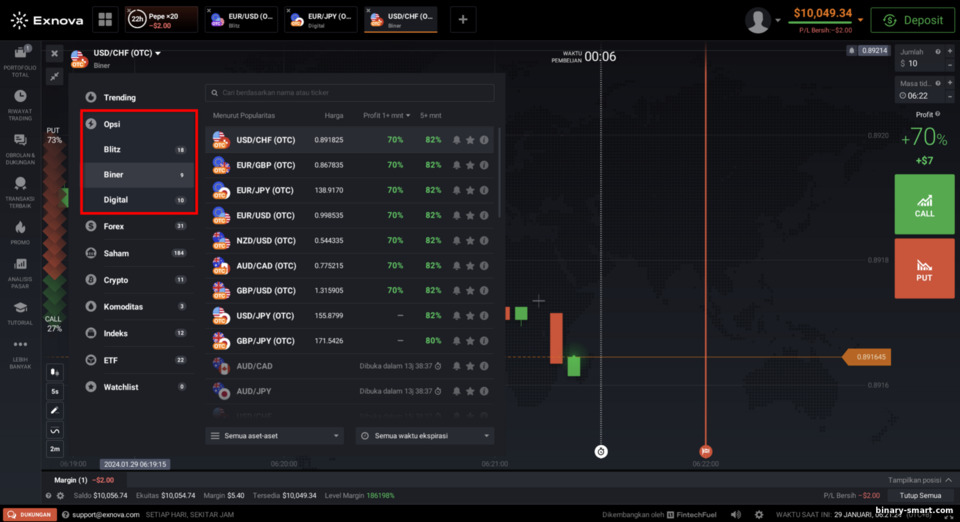Click Tutup Semua button
Image resolution: width=960 pixels, height=522 pixels.
point(920,496)
